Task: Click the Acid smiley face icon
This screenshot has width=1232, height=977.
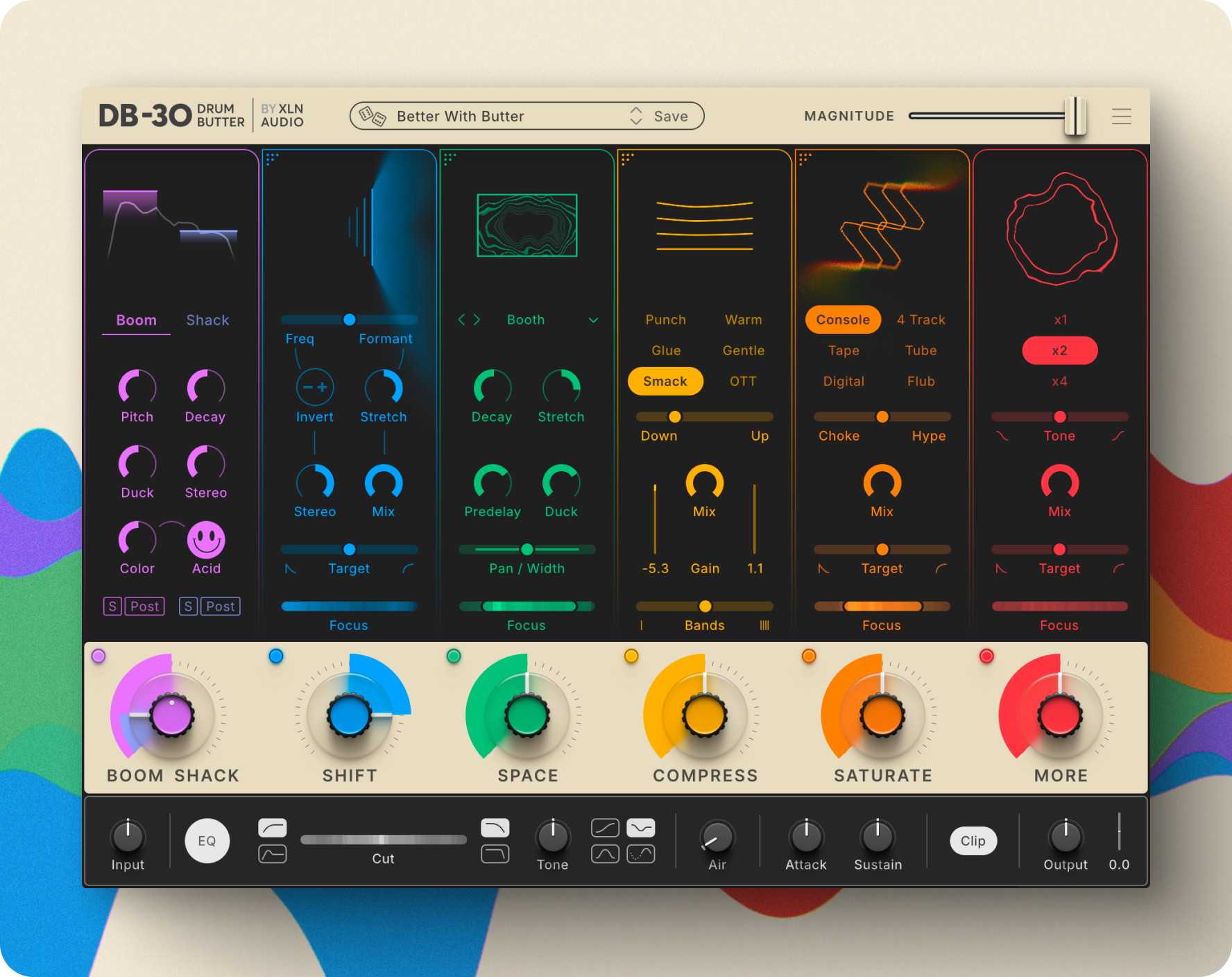Action: pos(206,539)
